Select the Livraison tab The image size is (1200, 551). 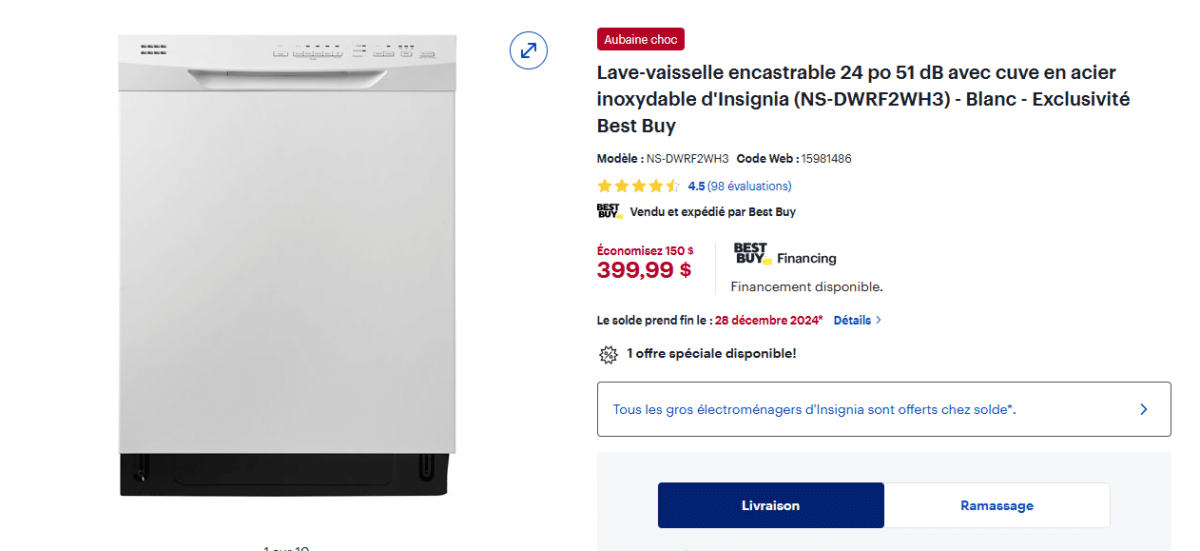770,505
